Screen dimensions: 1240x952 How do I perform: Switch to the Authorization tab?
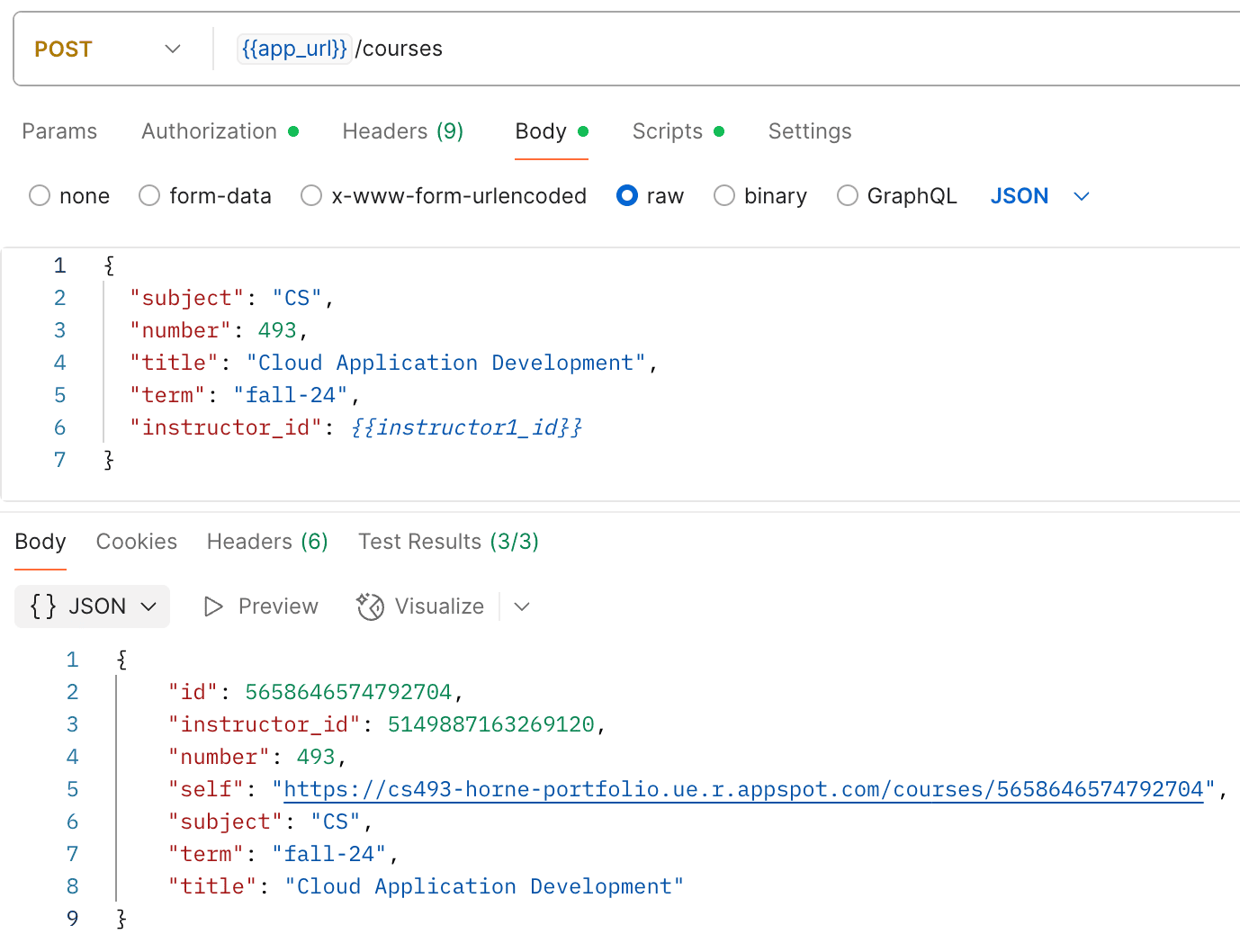tap(220, 131)
